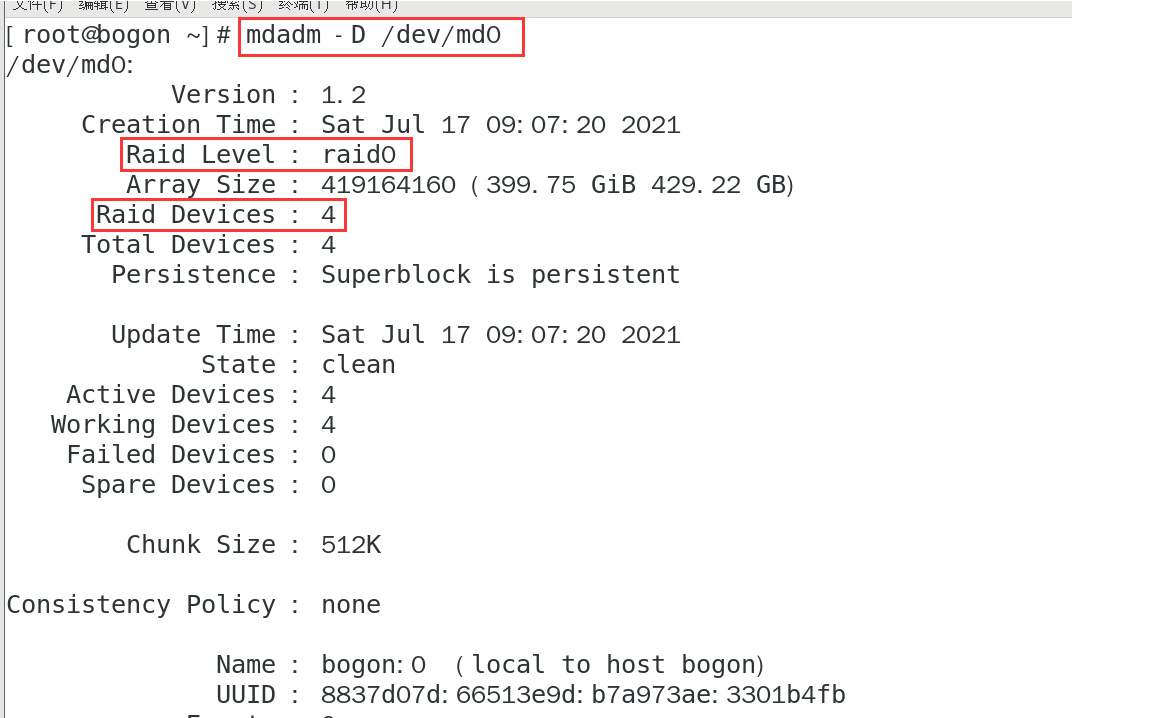1174x718 pixels.
Task: Open the 终端(T) Terminal menu
Action: point(303,5)
